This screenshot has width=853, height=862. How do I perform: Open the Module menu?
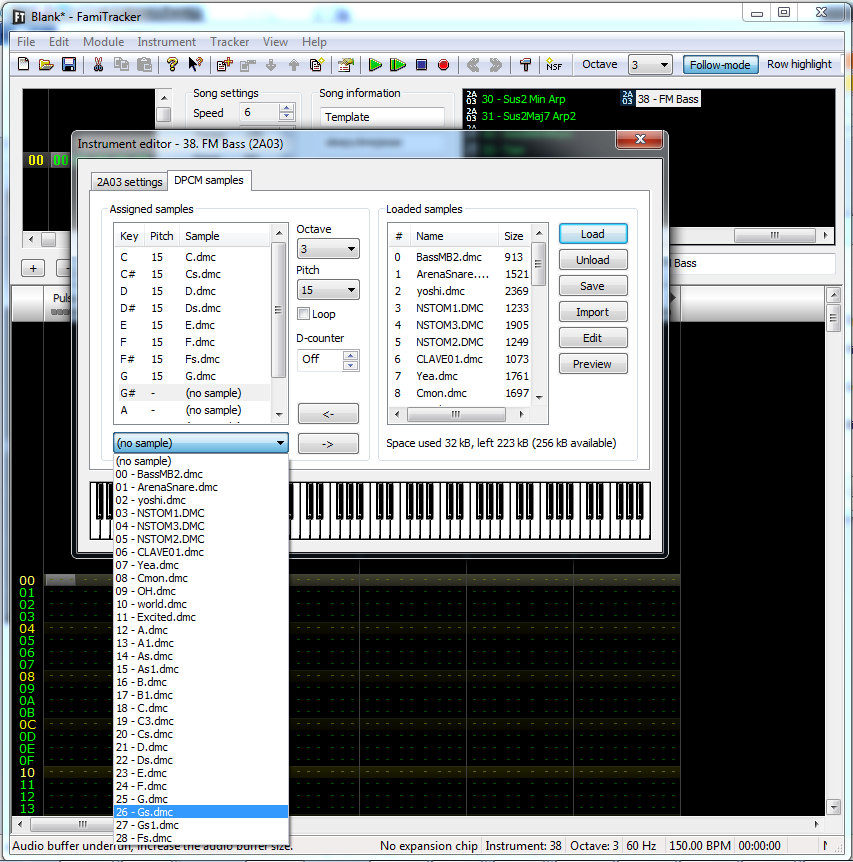(103, 42)
